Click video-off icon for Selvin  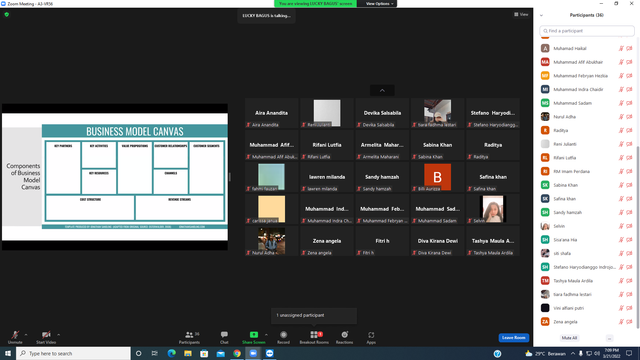[x=629, y=226]
